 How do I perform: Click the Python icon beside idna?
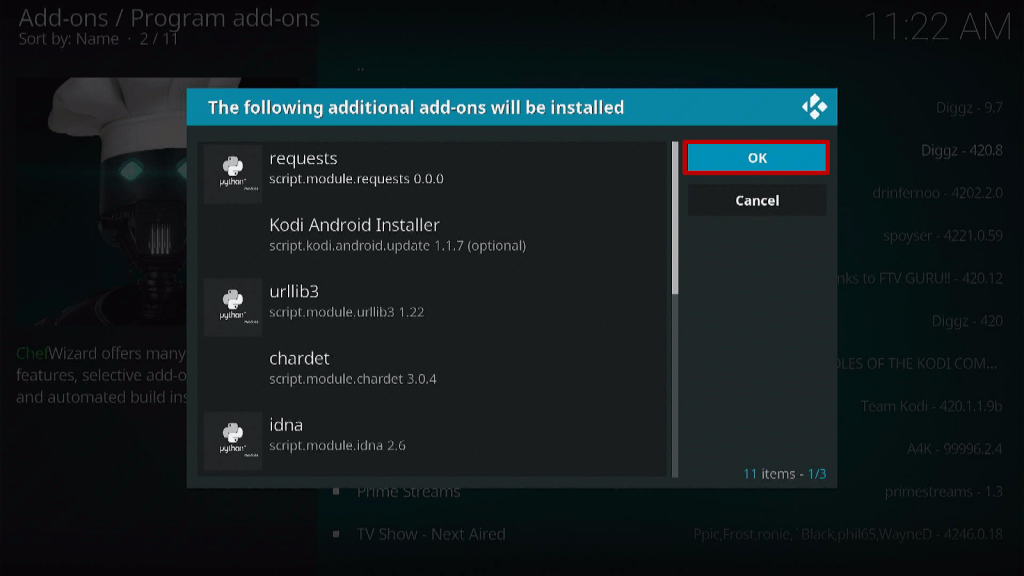pos(232,440)
